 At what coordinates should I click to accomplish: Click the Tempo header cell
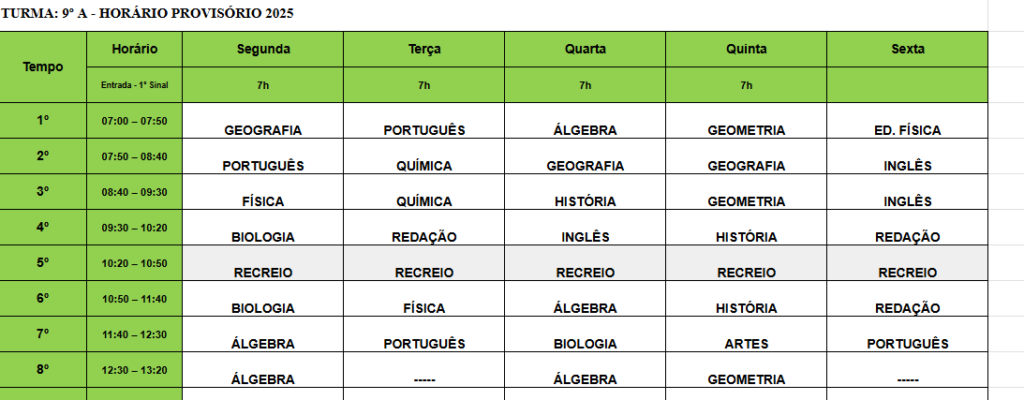43,67
